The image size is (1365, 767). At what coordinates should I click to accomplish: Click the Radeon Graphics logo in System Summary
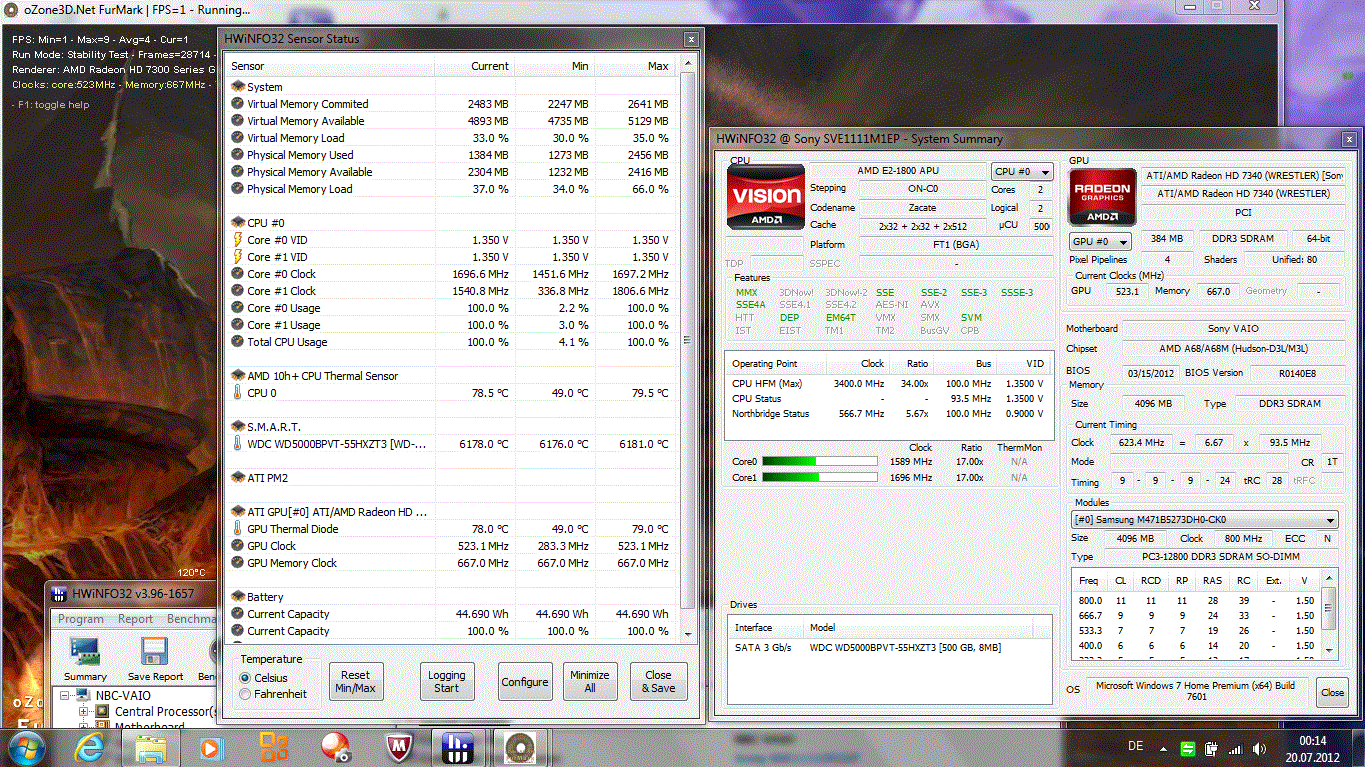click(1102, 197)
